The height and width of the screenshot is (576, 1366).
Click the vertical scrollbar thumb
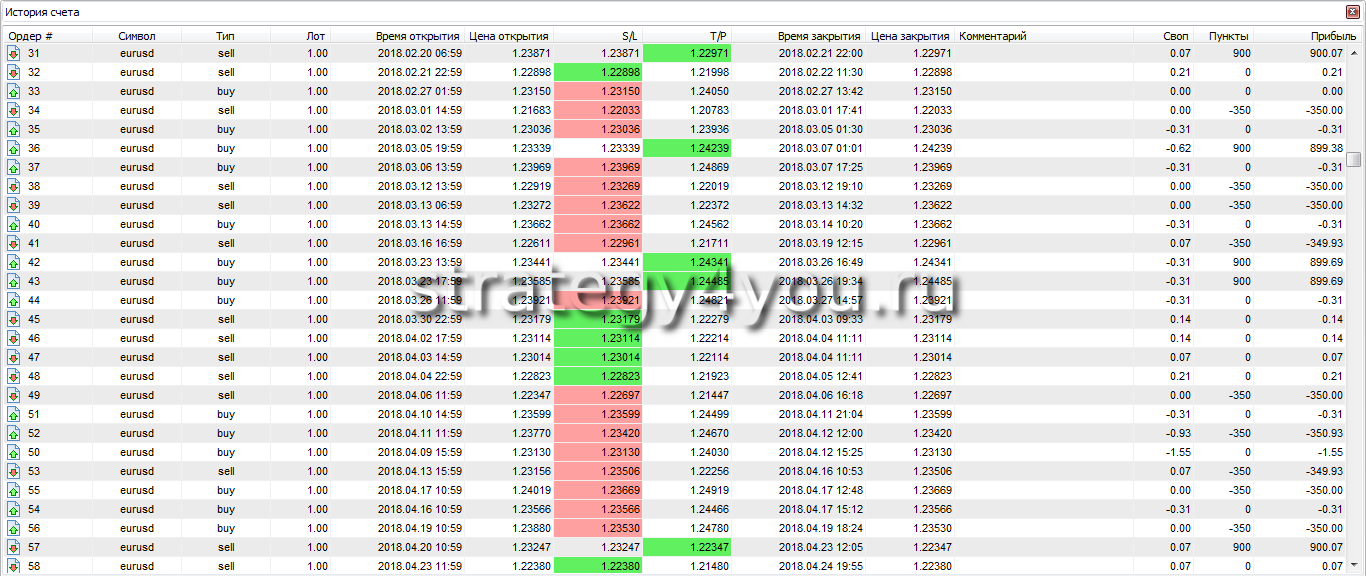tap(1354, 160)
